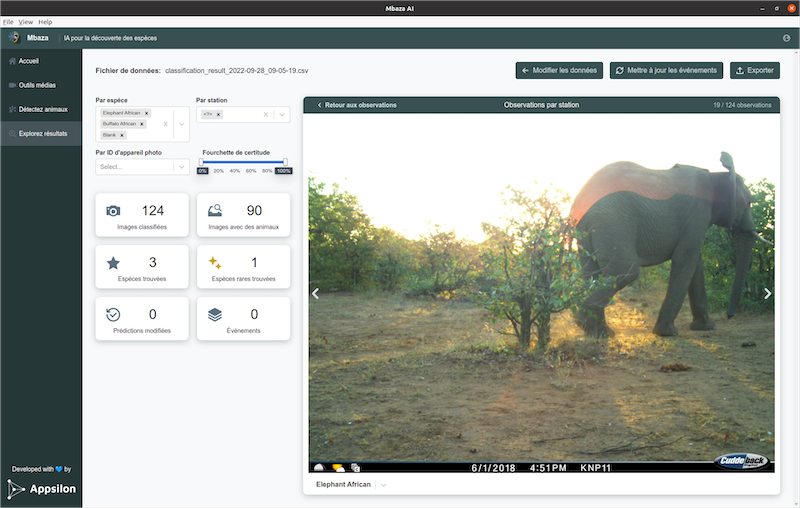Click the elephant observation photo
The width and height of the screenshot is (800, 508).
click(541, 293)
